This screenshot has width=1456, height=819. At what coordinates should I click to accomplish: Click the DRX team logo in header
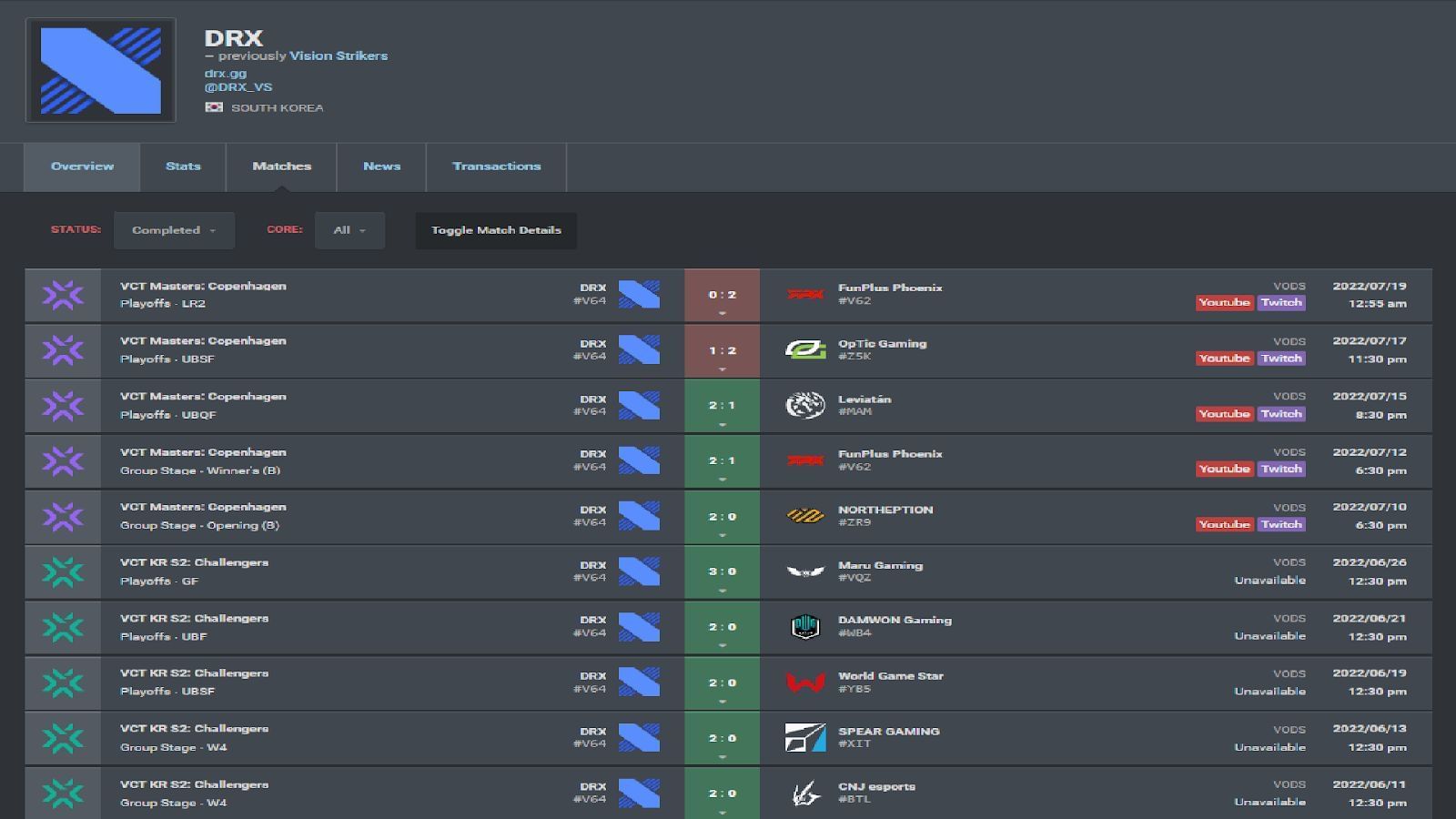coord(100,70)
